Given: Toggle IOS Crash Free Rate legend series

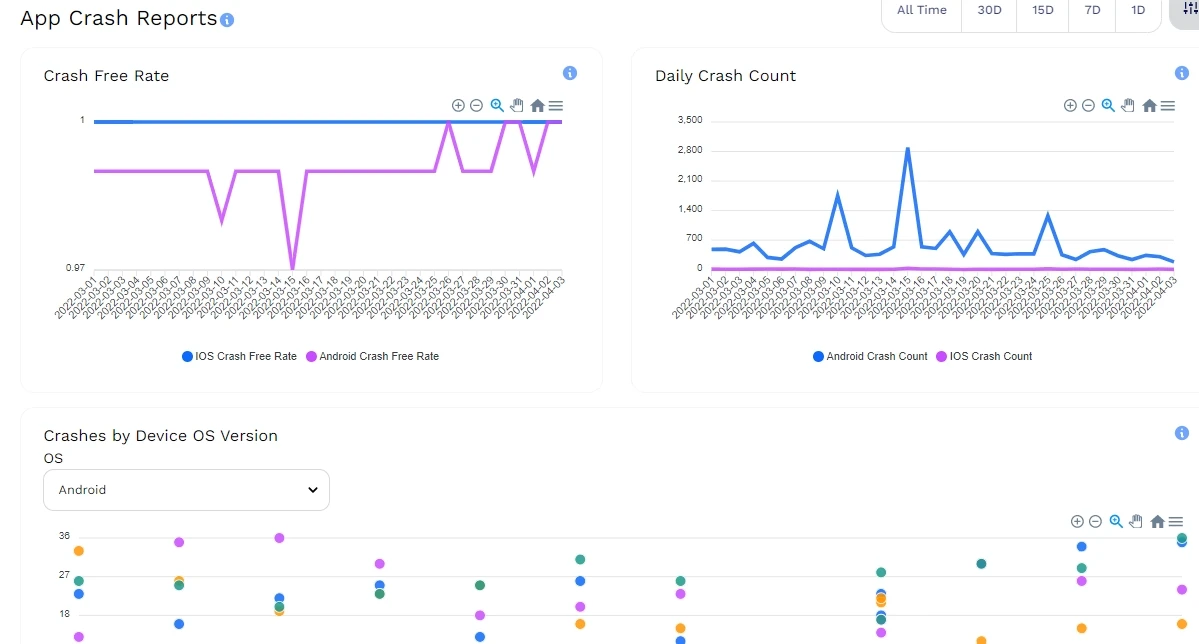Looking at the screenshot, I should [239, 356].
